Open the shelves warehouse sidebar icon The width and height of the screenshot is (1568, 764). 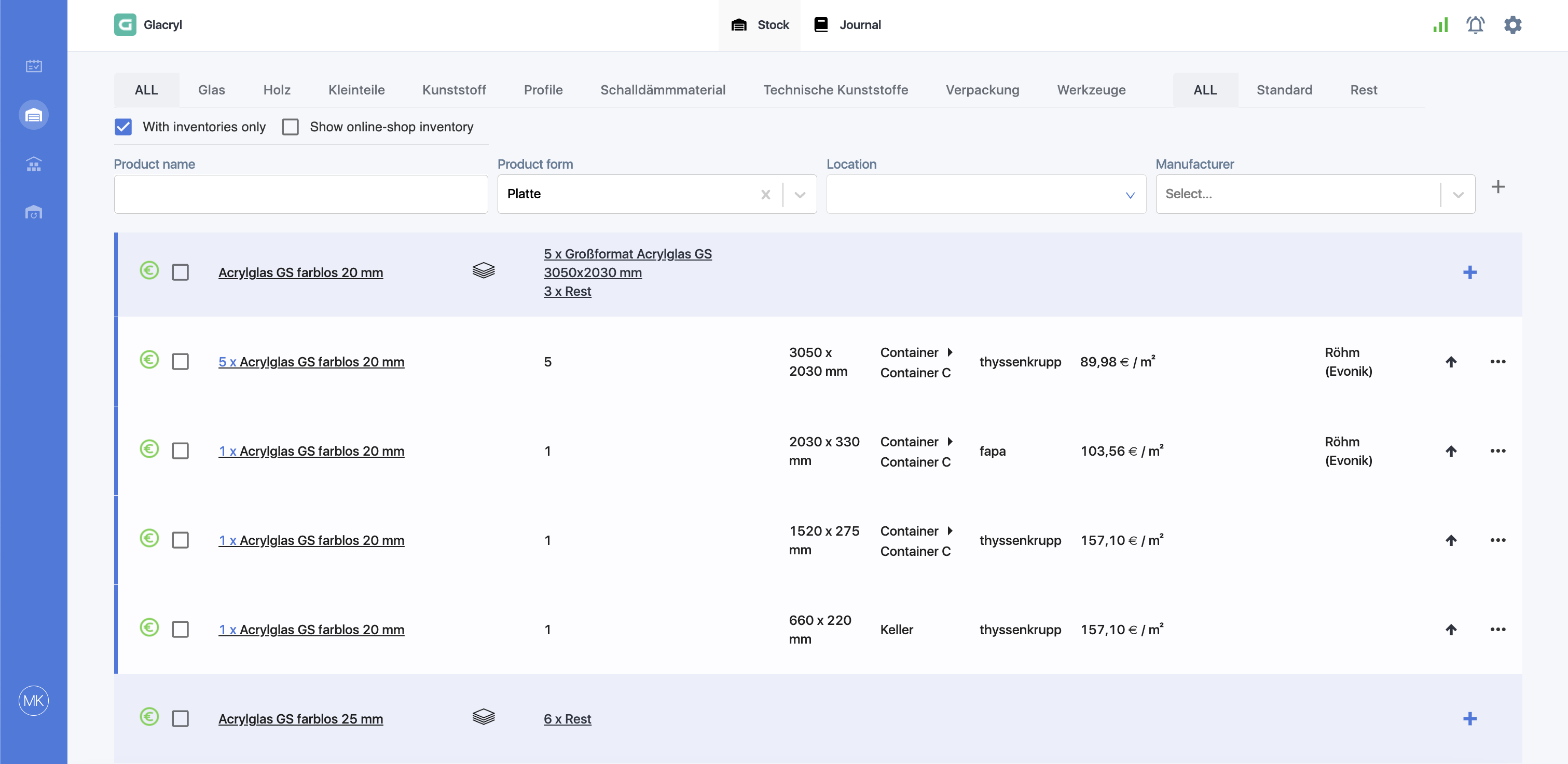pos(34,164)
